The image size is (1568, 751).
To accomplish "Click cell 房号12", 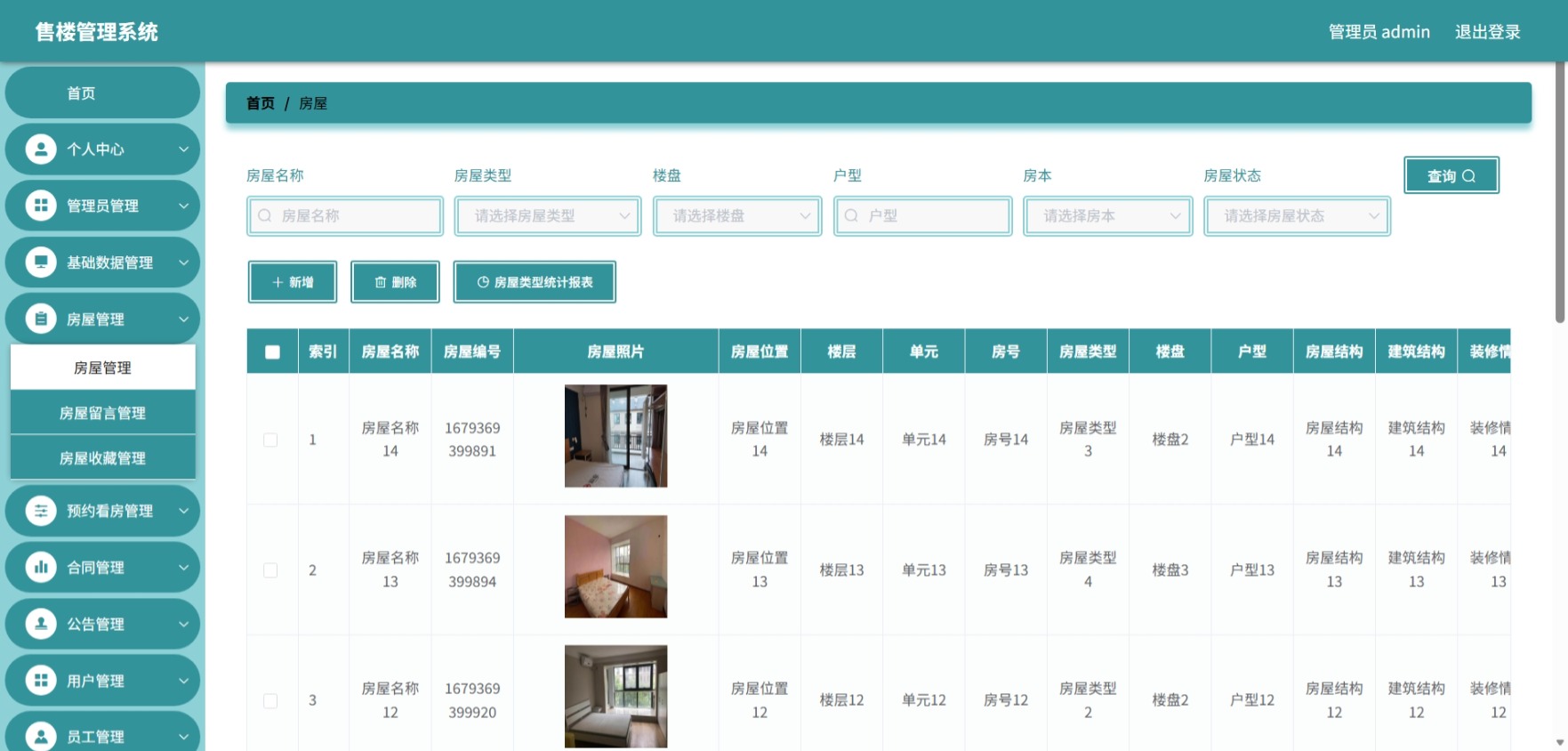I will (x=1005, y=700).
